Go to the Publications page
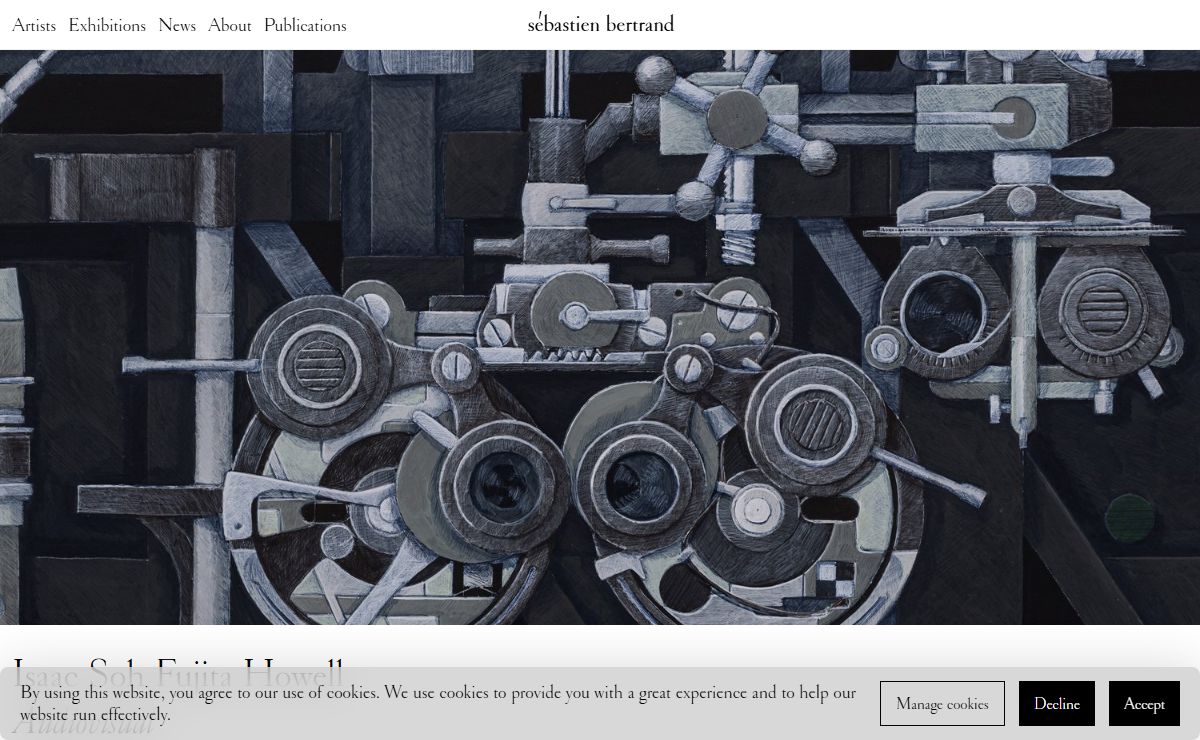The width and height of the screenshot is (1200, 740). pos(305,25)
